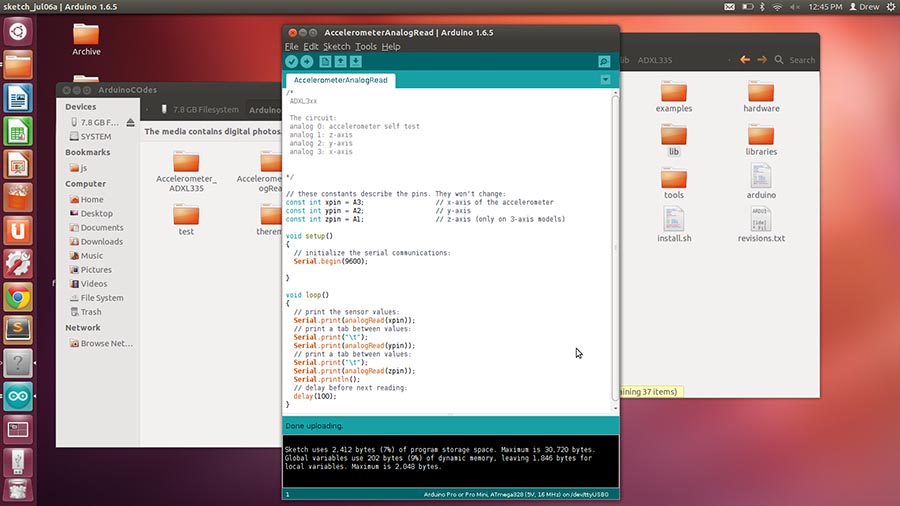Viewport: 900px width, 506px height.
Task: Click the back arrow in rear file manager
Action: coord(745,60)
